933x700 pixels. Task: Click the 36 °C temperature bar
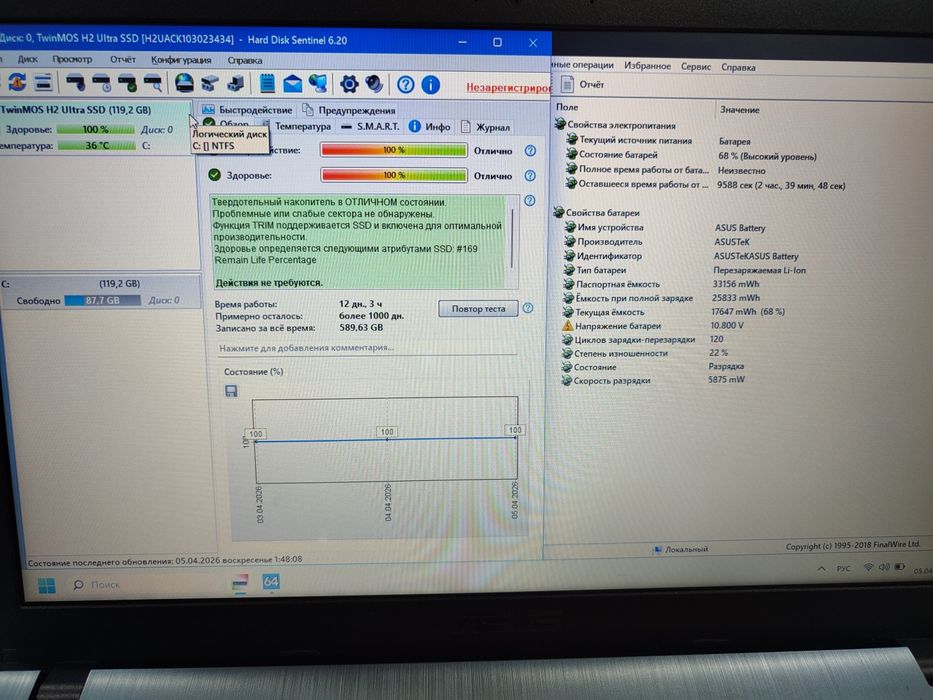pyautogui.click(x=96, y=145)
